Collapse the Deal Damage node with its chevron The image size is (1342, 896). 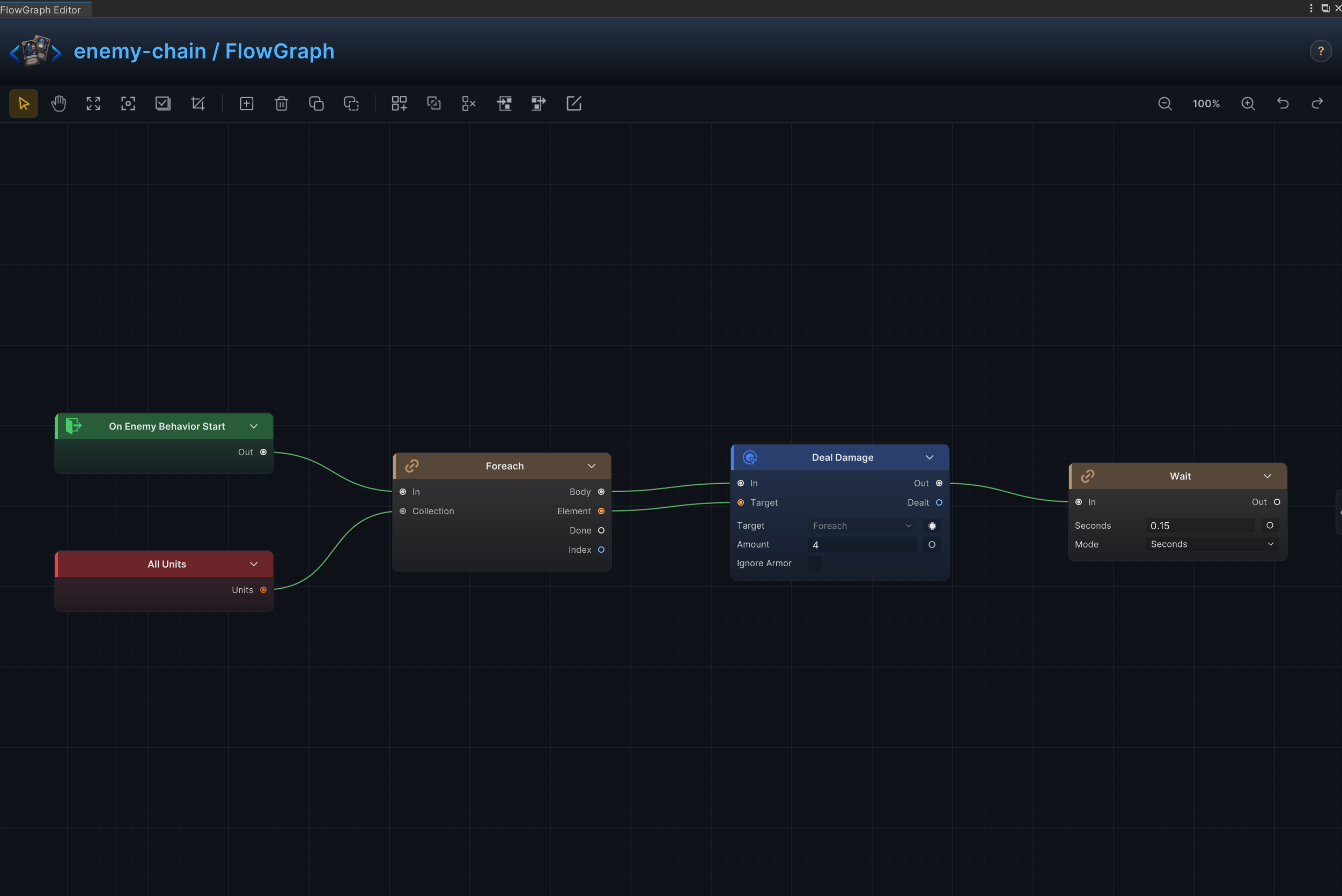[x=930, y=457]
